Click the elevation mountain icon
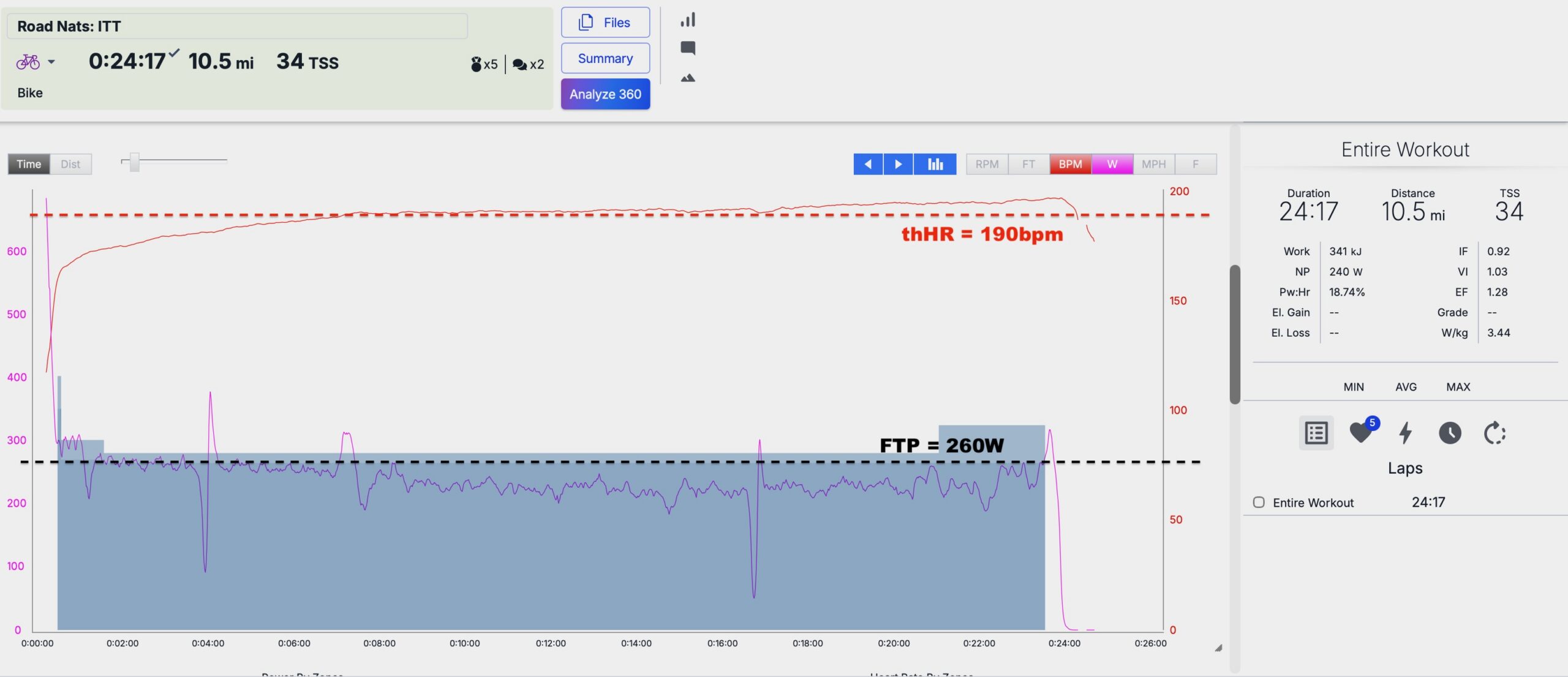The width and height of the screenshot is (1568, 677). coord(688,78)
